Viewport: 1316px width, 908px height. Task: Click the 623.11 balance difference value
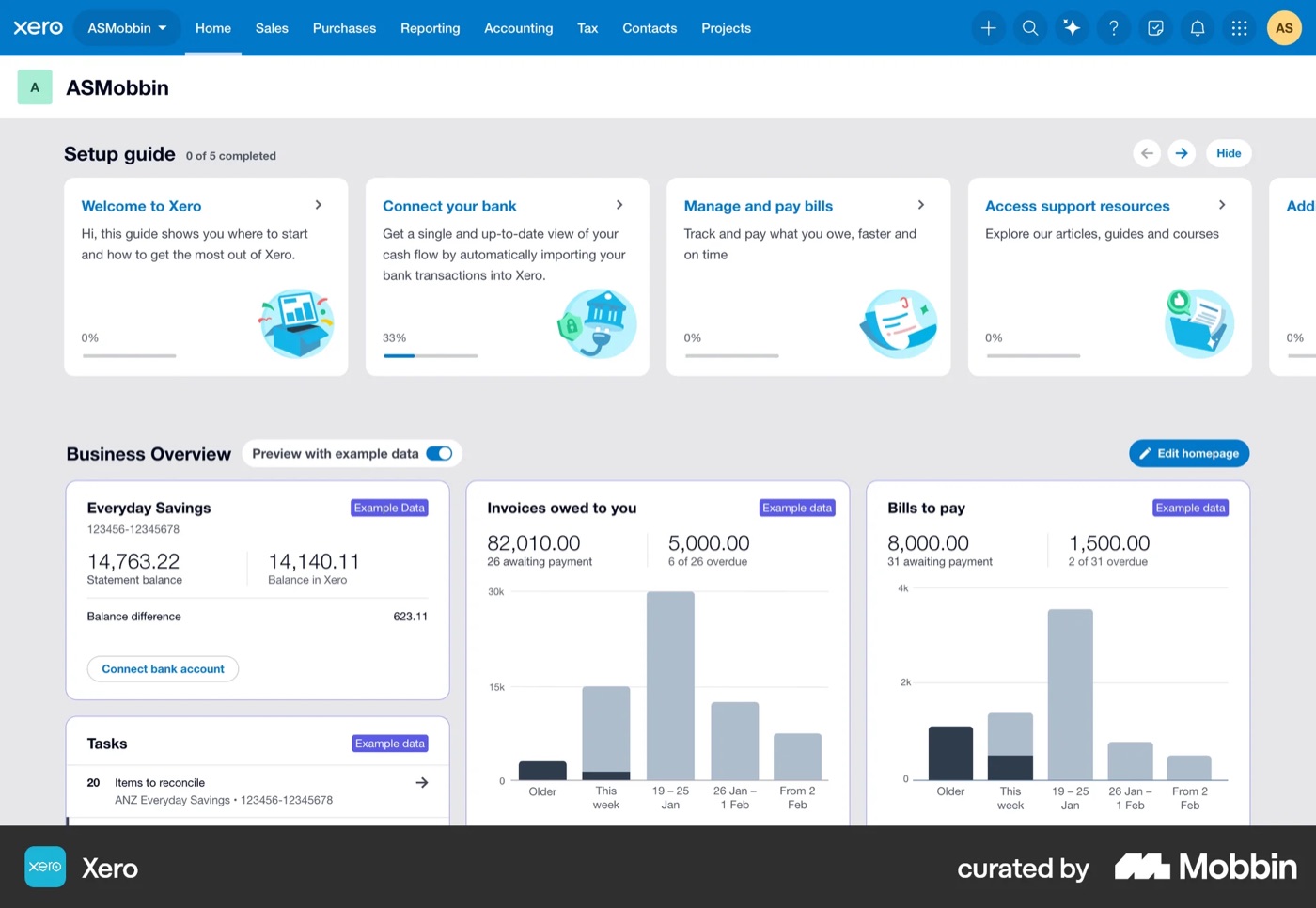point(410,617)
